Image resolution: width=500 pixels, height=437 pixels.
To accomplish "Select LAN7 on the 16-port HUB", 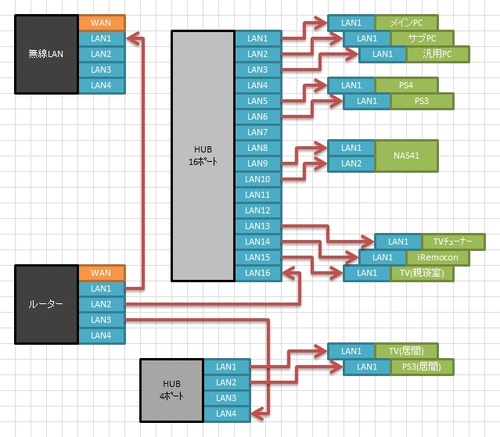I will point(258,132).
